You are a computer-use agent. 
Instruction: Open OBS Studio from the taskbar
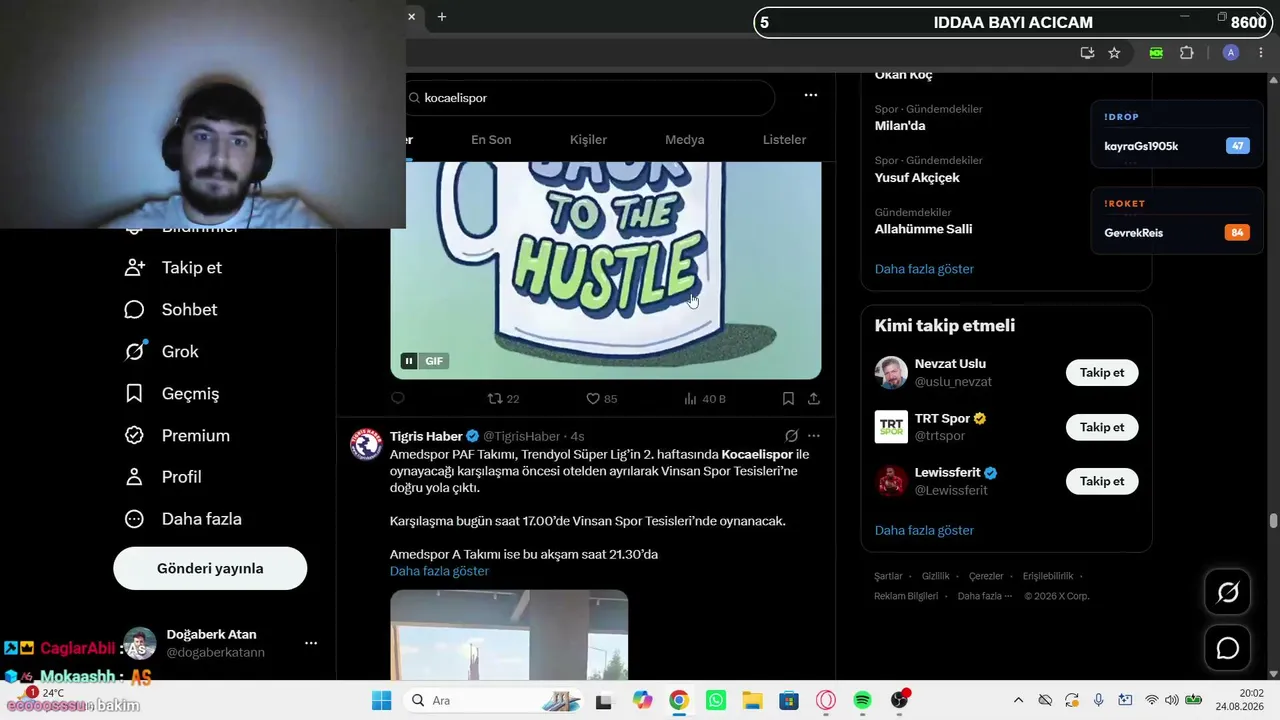click(900, 701)
